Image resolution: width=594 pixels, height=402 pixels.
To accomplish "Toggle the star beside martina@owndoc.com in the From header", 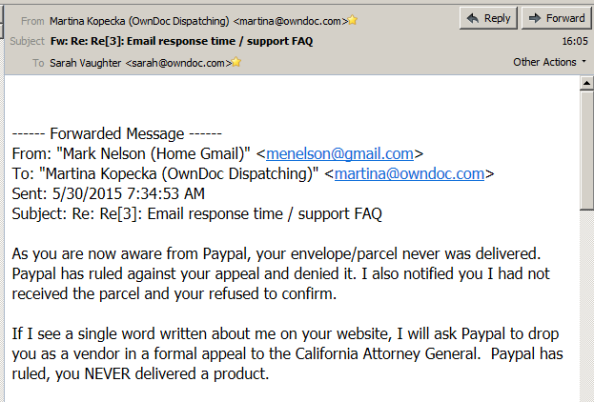I will pyautogui.click(x=353, y=20).
